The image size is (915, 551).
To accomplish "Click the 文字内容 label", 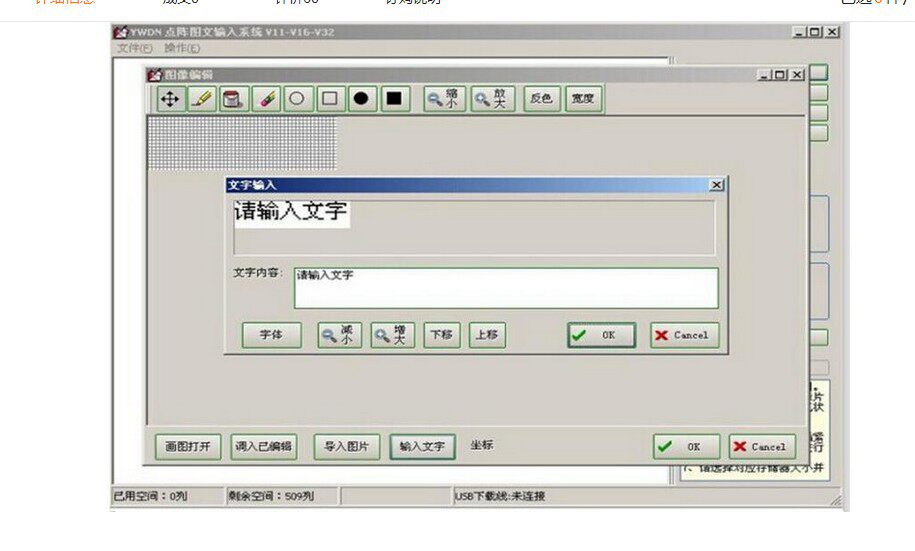I will (258, 273).
